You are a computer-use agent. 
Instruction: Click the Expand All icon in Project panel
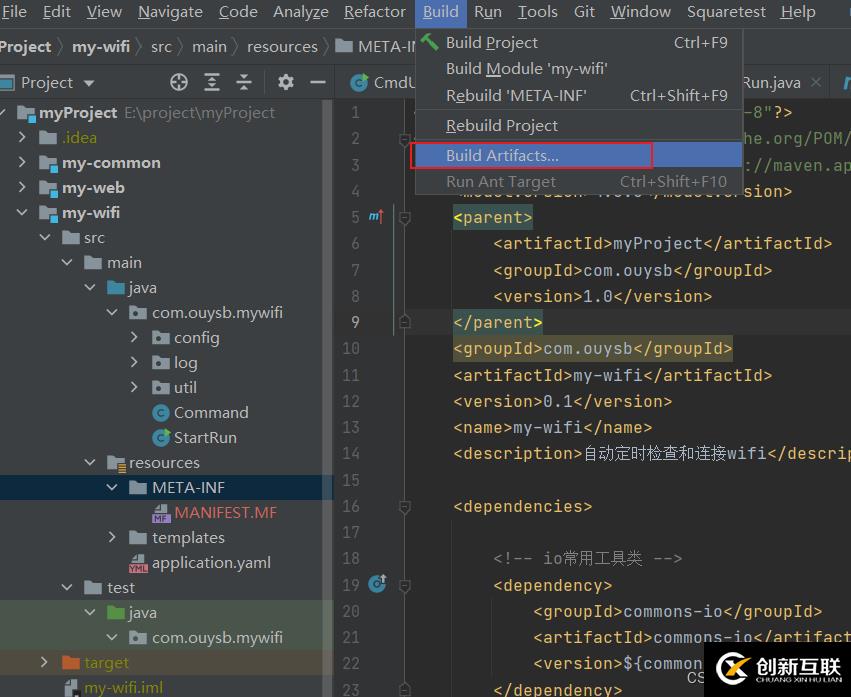tap(212, 82)
